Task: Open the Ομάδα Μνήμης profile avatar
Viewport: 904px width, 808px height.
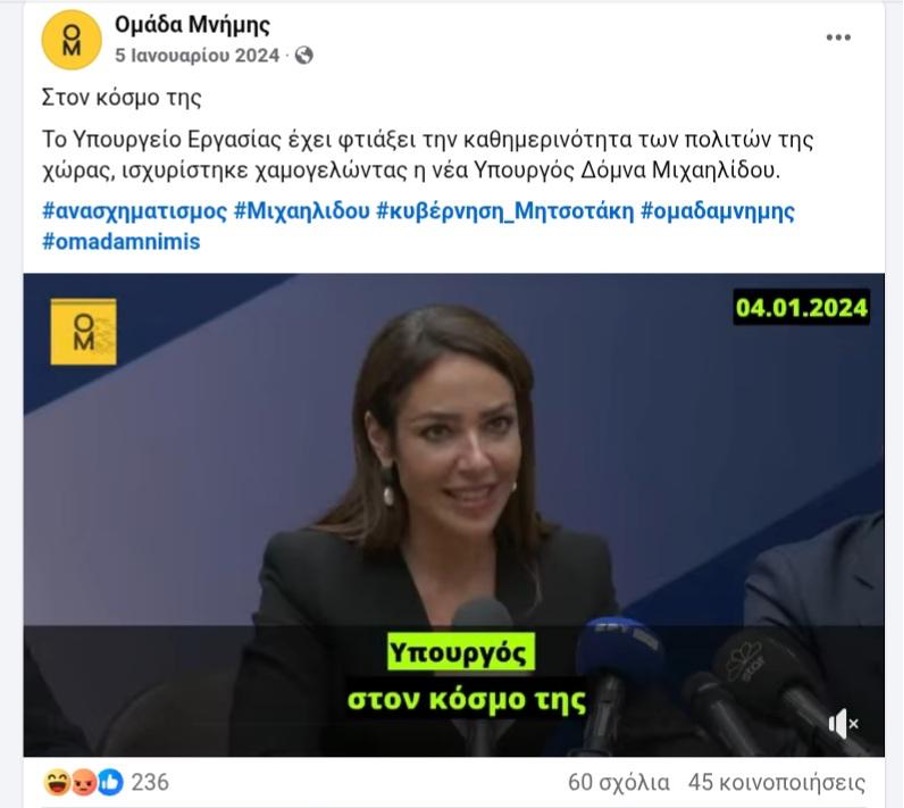Action: point(71,40)
